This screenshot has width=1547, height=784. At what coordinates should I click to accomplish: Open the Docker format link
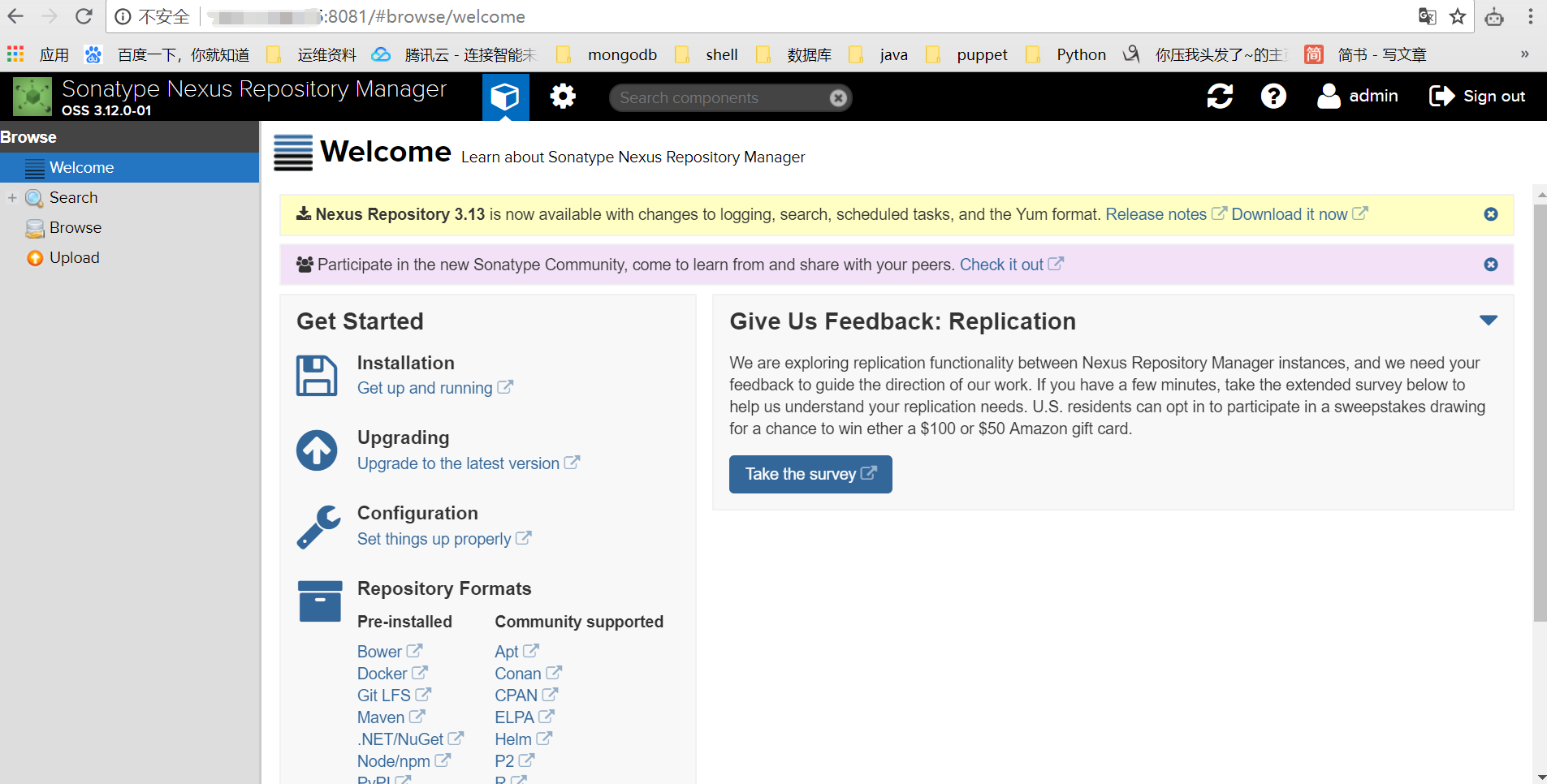coord(391,674)
